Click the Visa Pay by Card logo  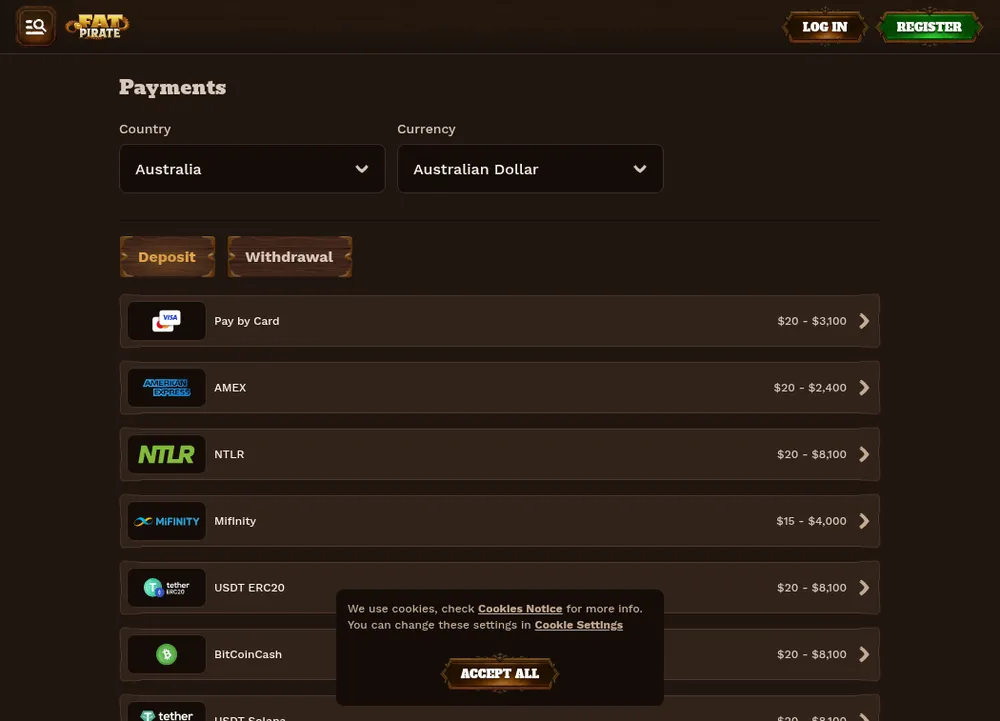pyautogui.click(x=166, y=321)
